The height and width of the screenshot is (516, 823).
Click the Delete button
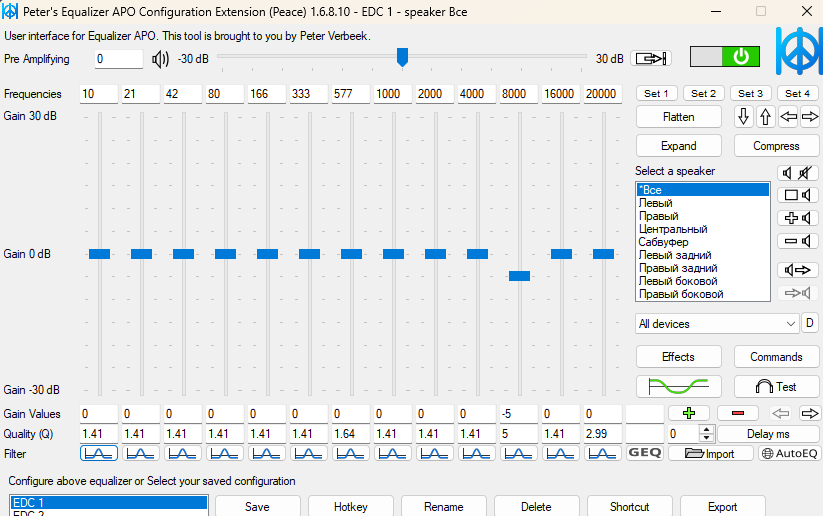[536, 507]
